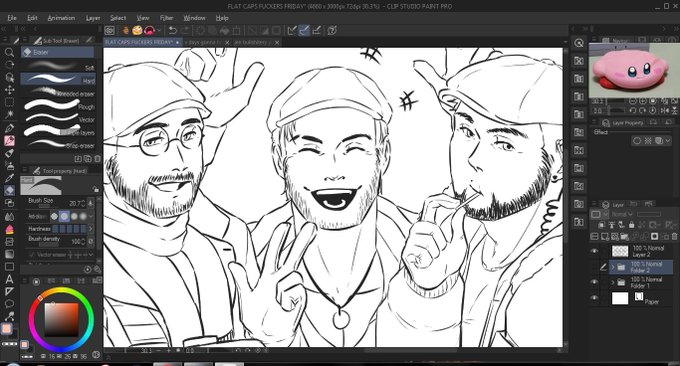This screenshot has height=366, width=680.
Task: Select the Text tool
Action: (x=9, y=279)
